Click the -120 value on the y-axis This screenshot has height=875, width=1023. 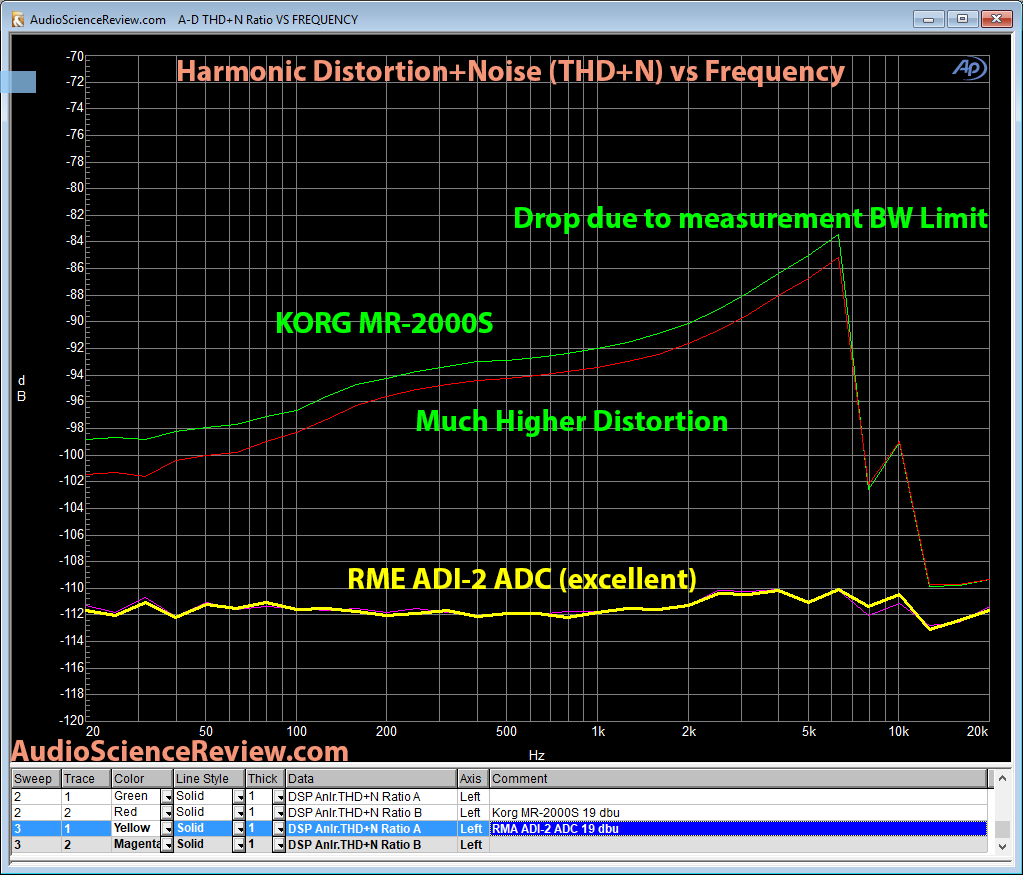click(72, 720)
